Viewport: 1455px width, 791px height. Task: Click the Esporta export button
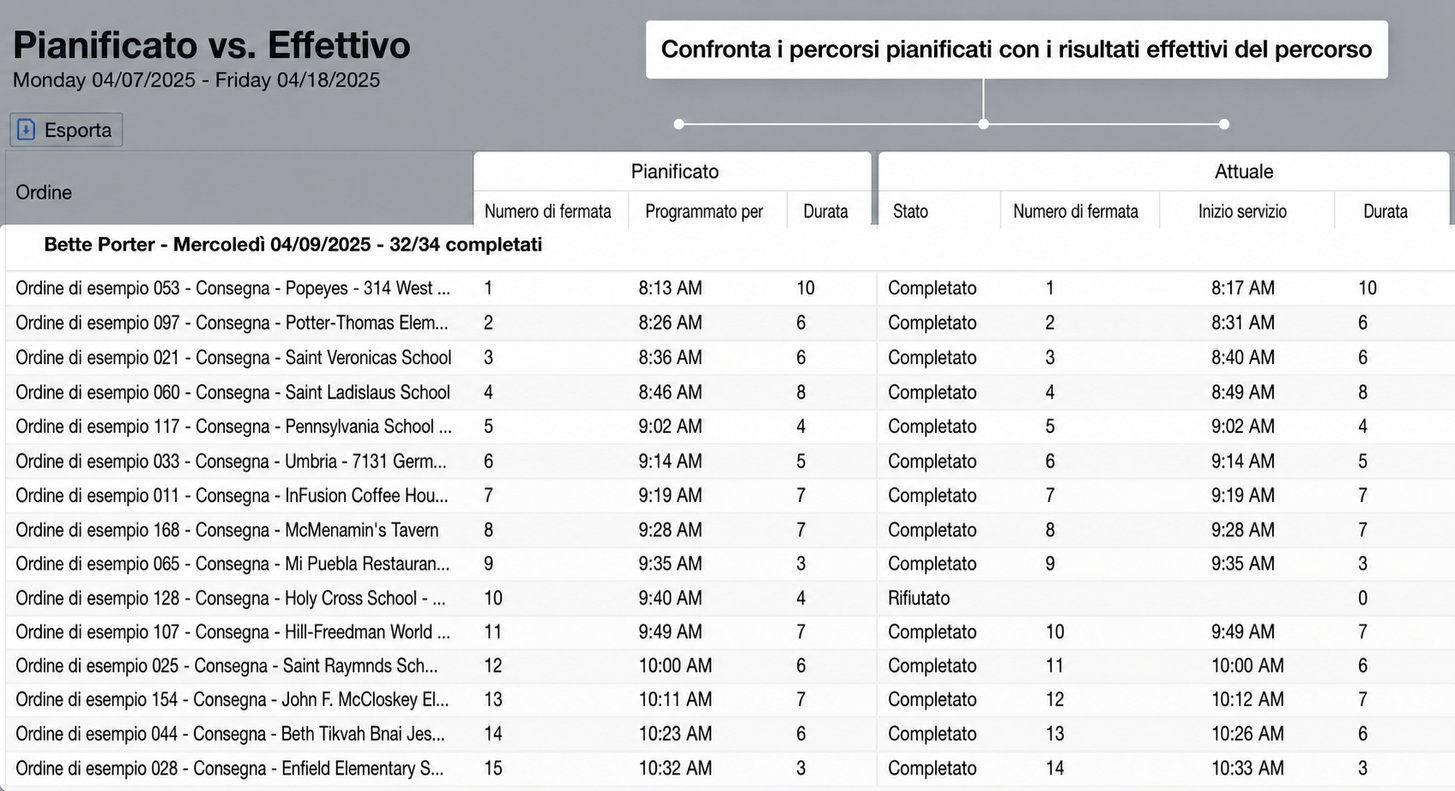pos(66,130)
